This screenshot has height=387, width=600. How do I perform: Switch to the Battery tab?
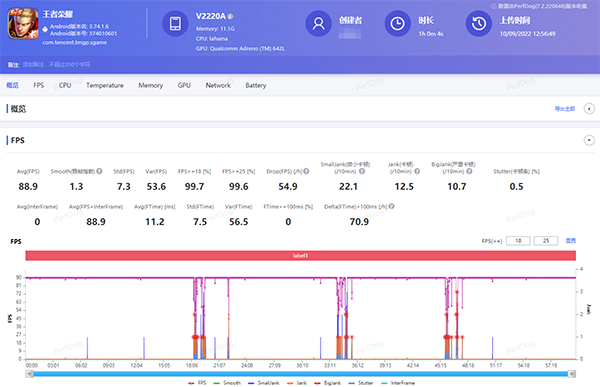click(x=256, y=85)
